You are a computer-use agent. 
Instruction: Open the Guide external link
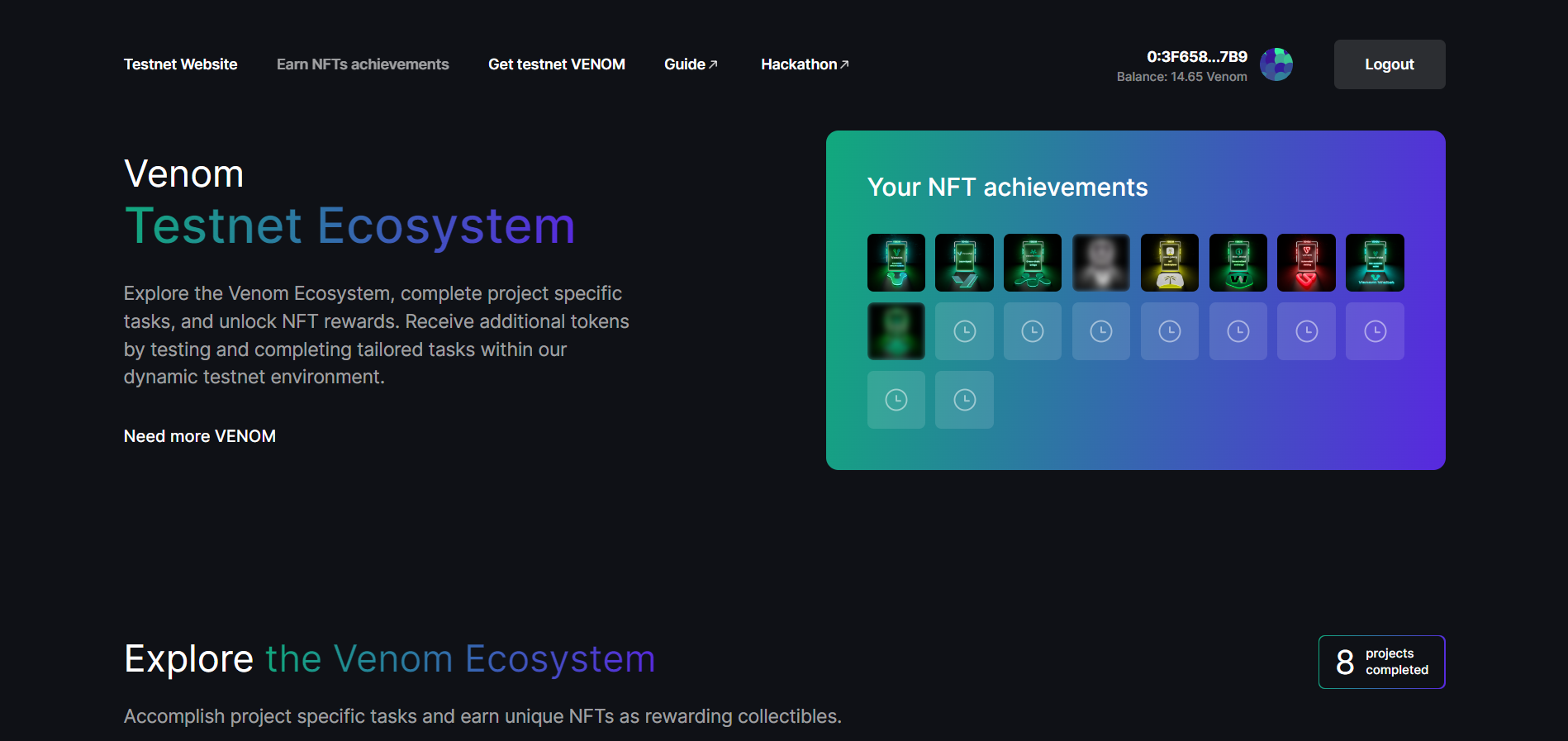point(691,64)
